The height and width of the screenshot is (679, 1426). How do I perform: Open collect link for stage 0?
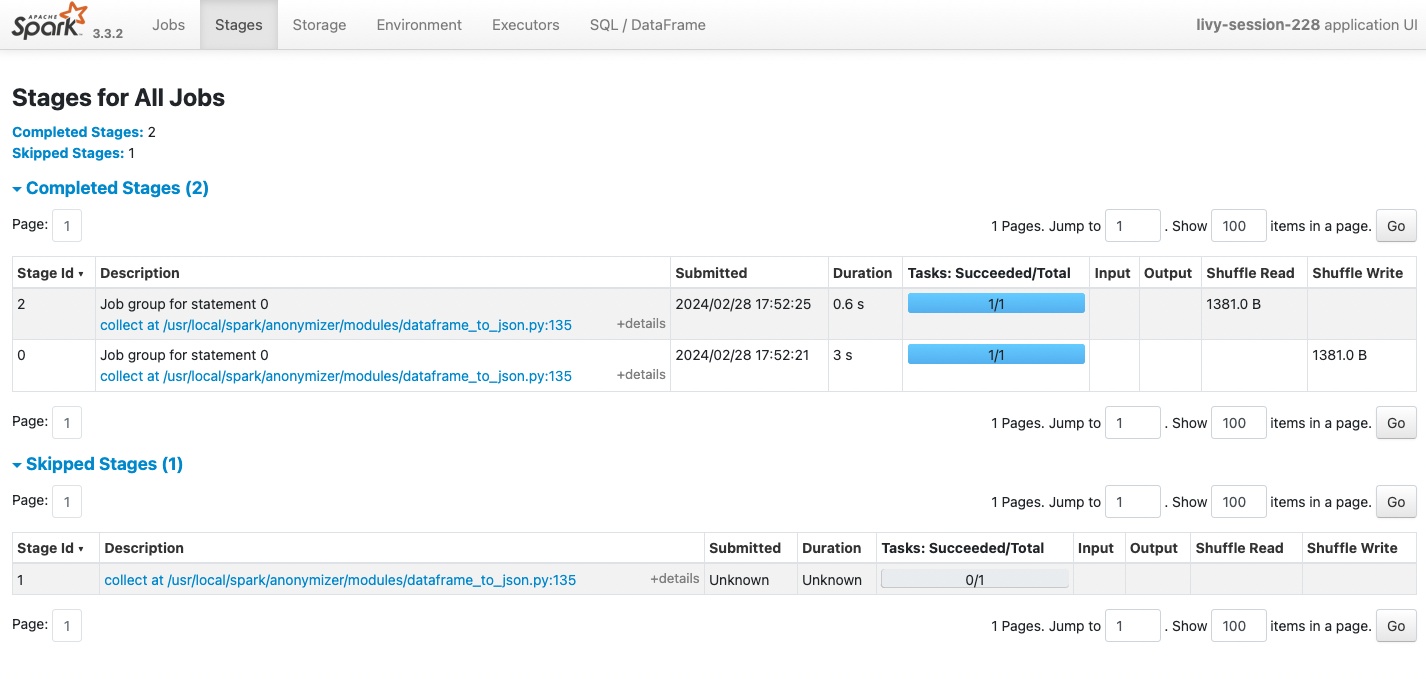point(336,376)
